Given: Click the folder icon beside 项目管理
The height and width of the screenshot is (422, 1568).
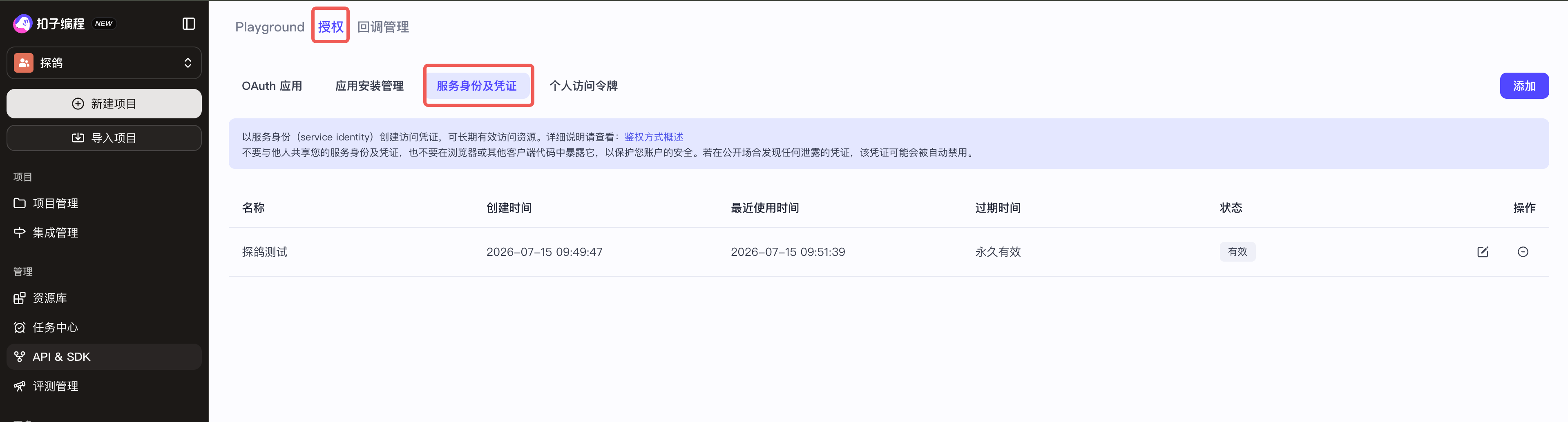Looking at the screenshot, I should pos(20,203).
